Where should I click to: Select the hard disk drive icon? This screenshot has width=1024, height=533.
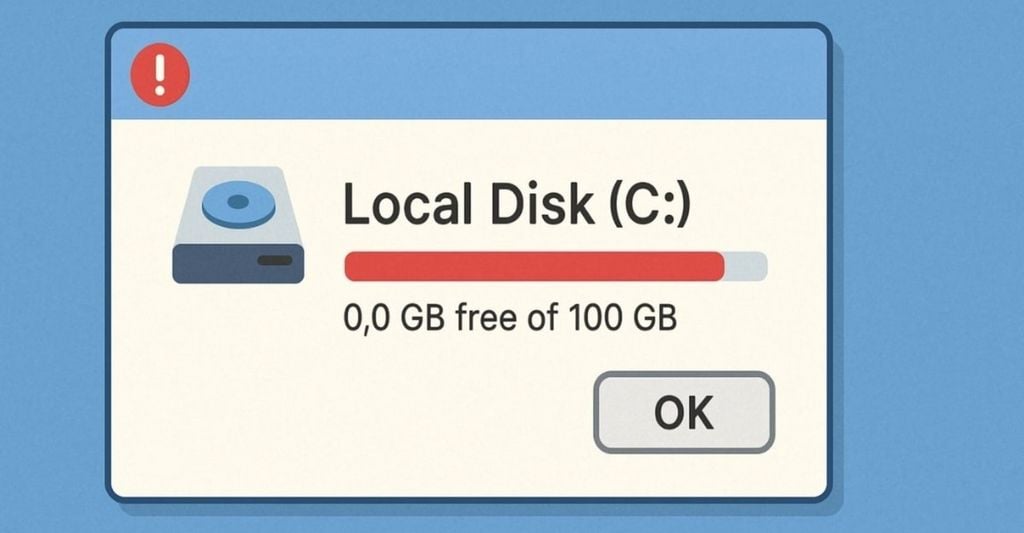pos(238,225)
